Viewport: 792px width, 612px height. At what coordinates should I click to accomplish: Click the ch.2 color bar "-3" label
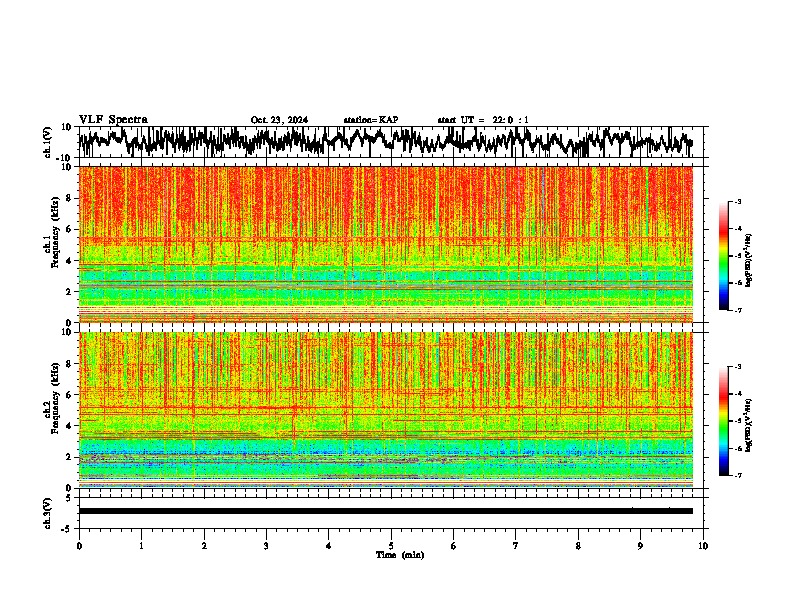737,367
